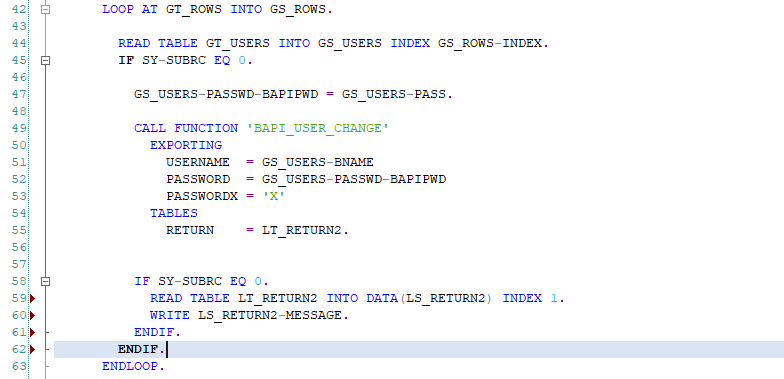Collapse the IF block at line 58
Image resolution: width=784 pixels, height=379 pixels.
click(x=46, y=281)
